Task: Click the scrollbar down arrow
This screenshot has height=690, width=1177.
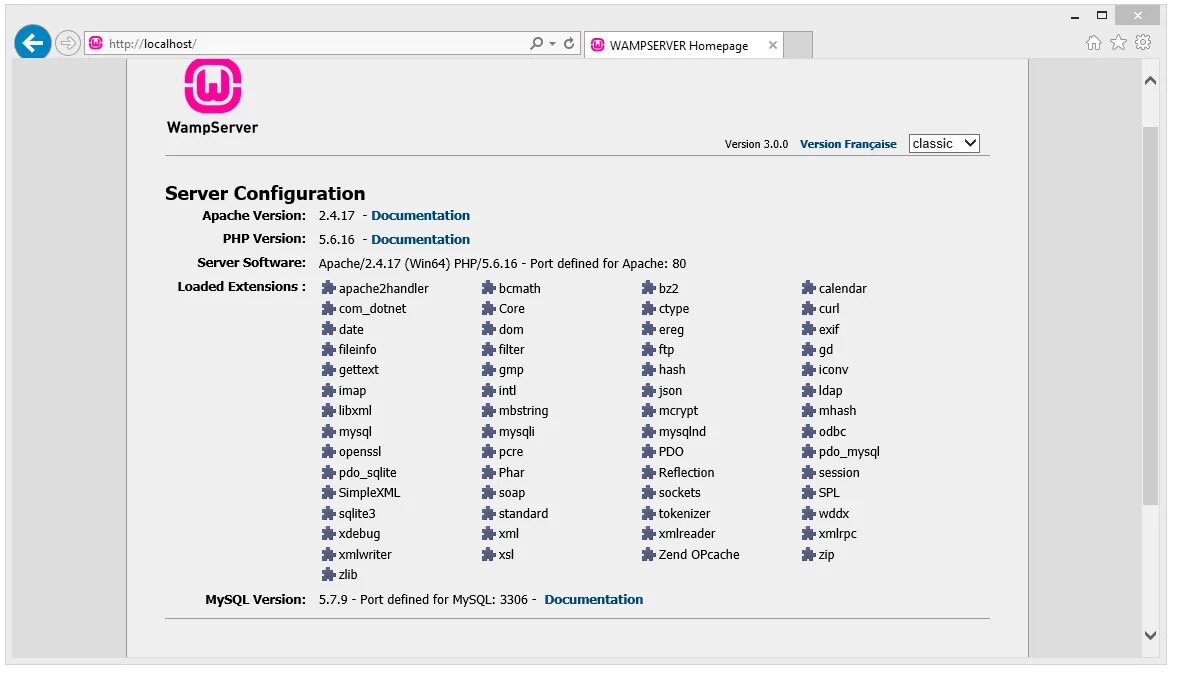Action: pos(1150,635)
